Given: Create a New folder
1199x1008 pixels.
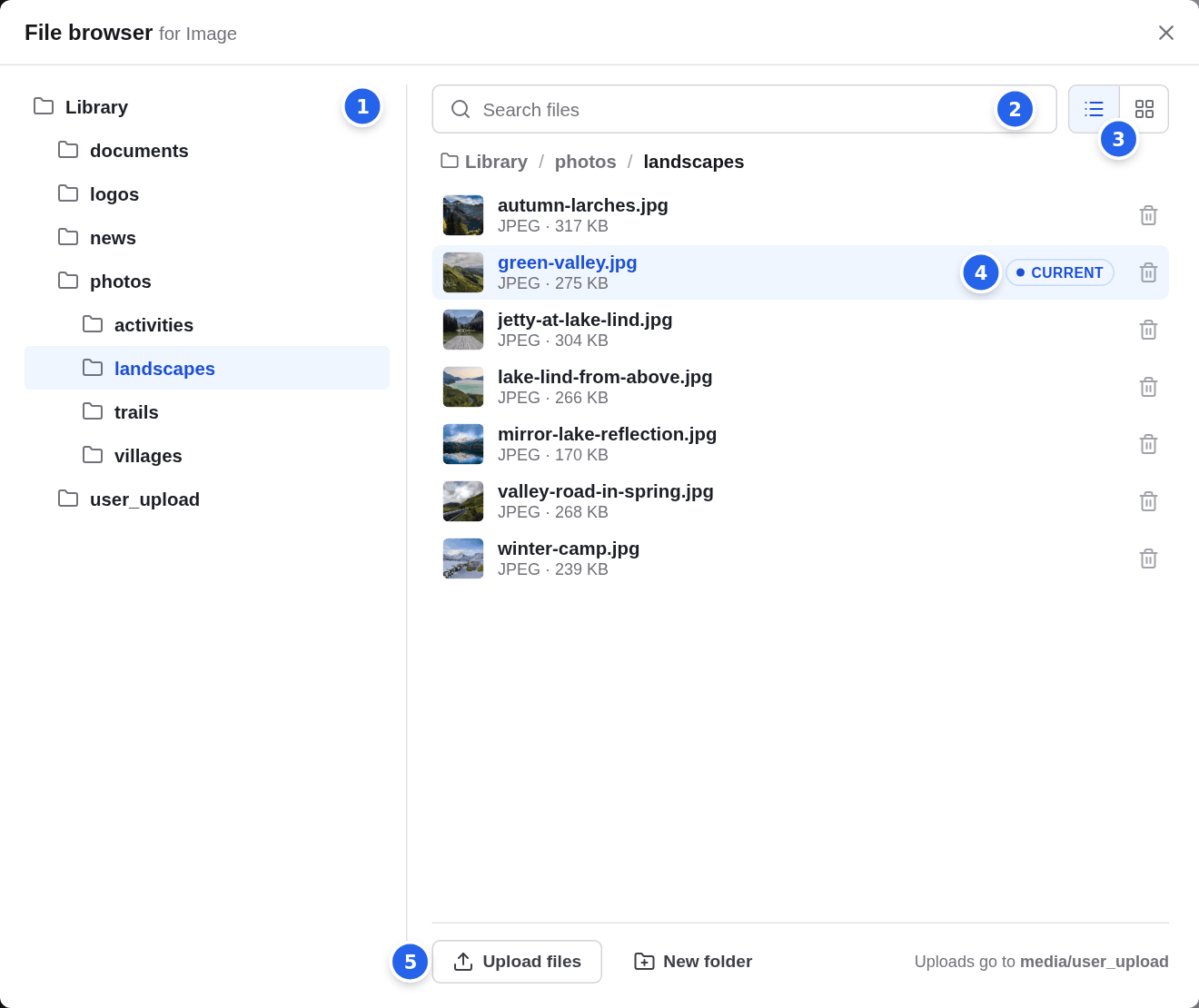Looking at the screenshot, I should tap(694, 962).
